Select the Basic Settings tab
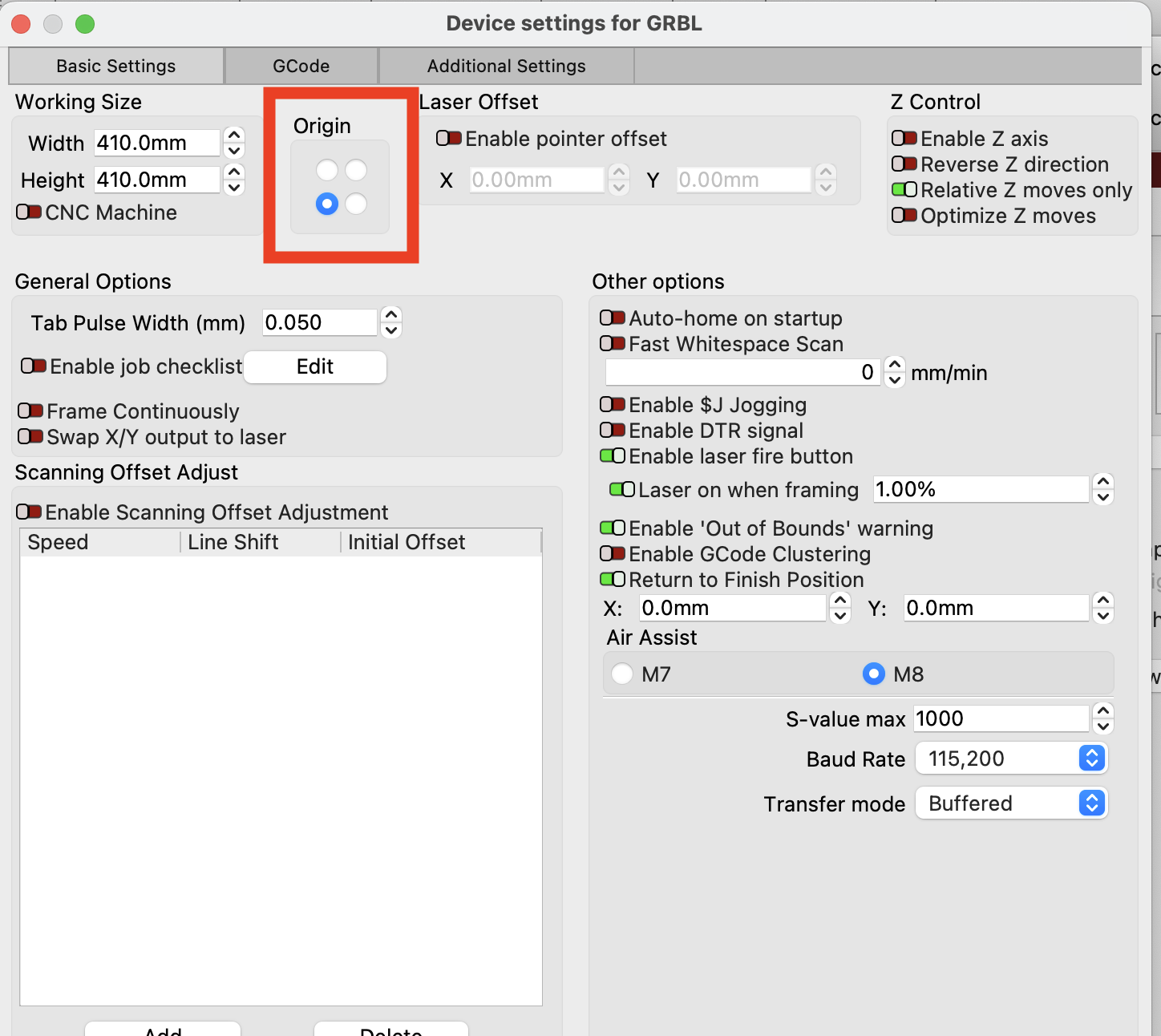Image resolution: width=1161 pixels, height=1036 pixels. tap(116, 66)
